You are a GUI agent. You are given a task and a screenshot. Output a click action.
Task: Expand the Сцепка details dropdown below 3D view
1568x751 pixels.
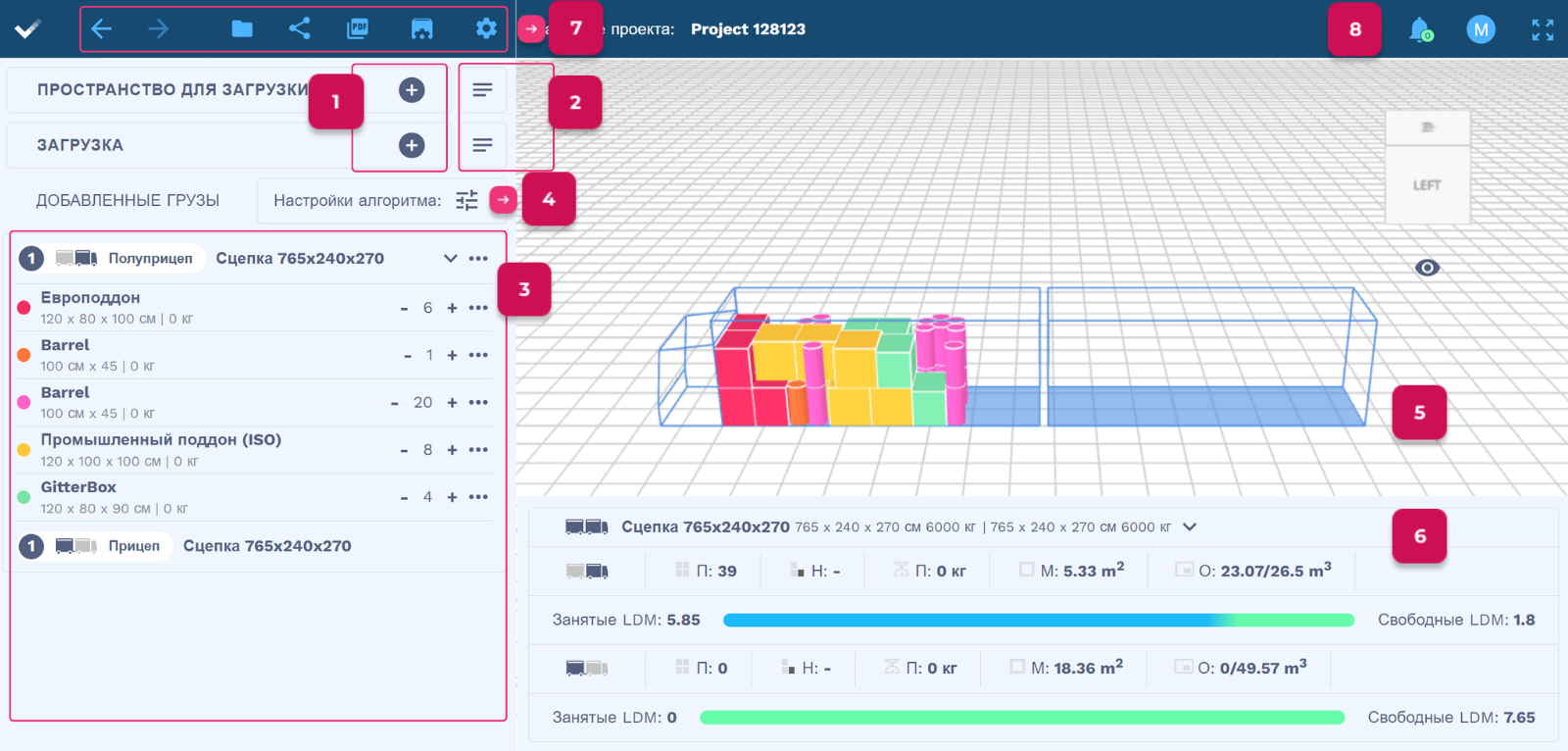(x=1190, y=527)
